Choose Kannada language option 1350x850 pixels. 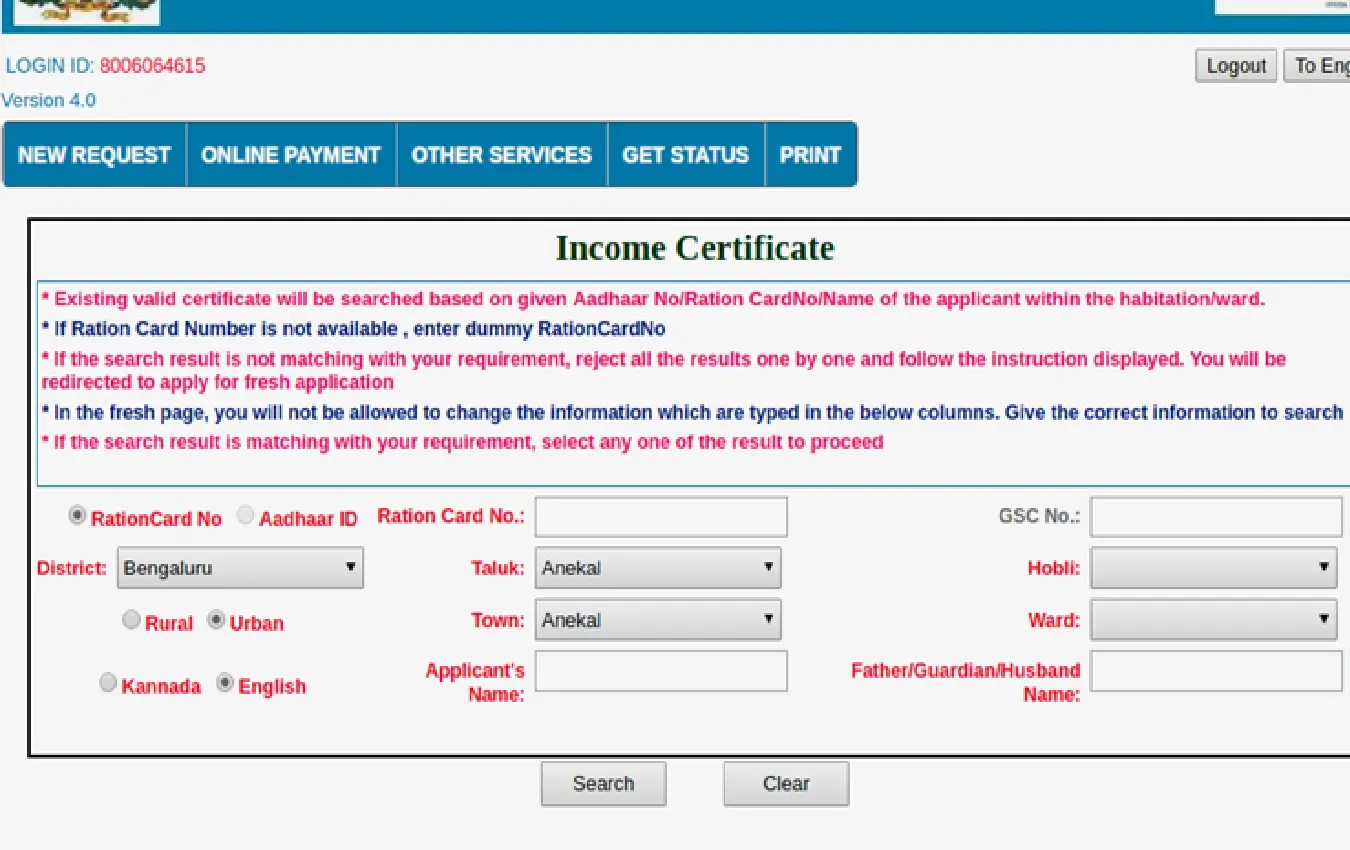[108, 682]
